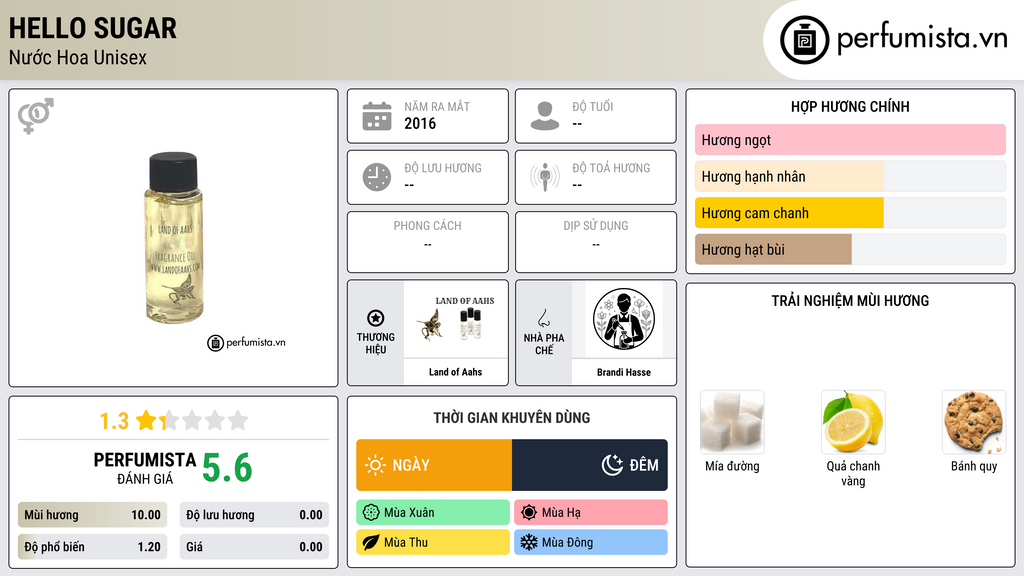Click the TRẢI NGHIỆM MÙI HƯƠNG heading
Image resolution: width=1024 pixels, height=576 pixels.
(850, 300)
